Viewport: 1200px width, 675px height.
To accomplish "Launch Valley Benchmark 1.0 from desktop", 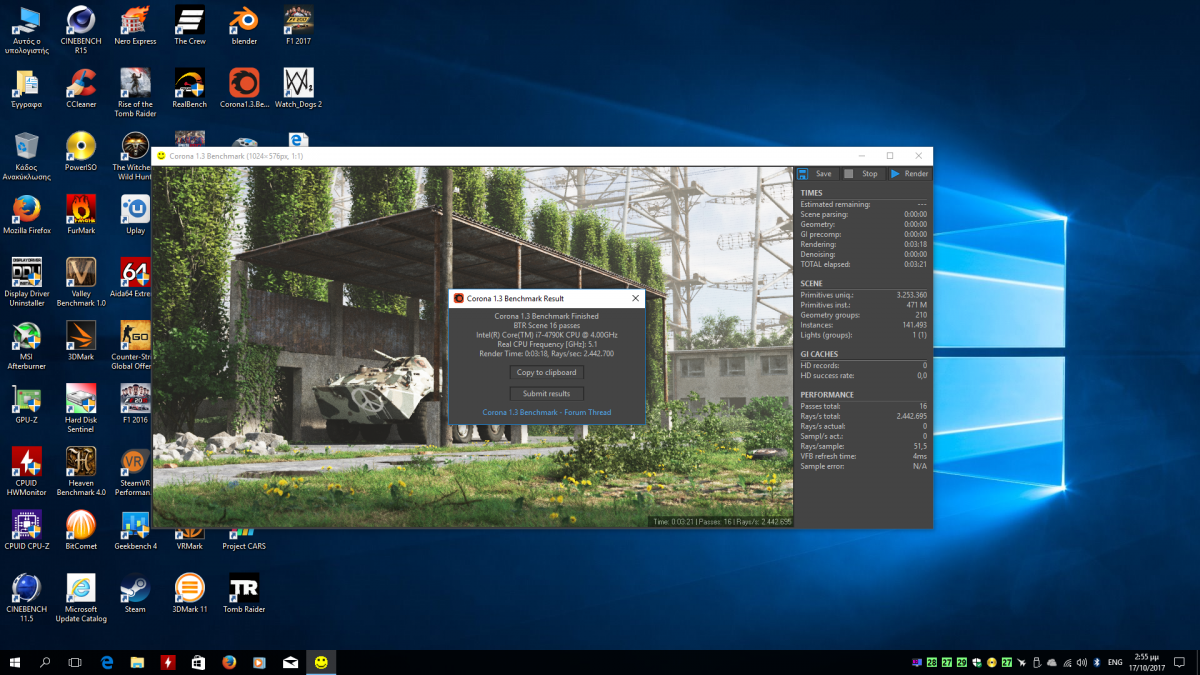I will (81, 282).
